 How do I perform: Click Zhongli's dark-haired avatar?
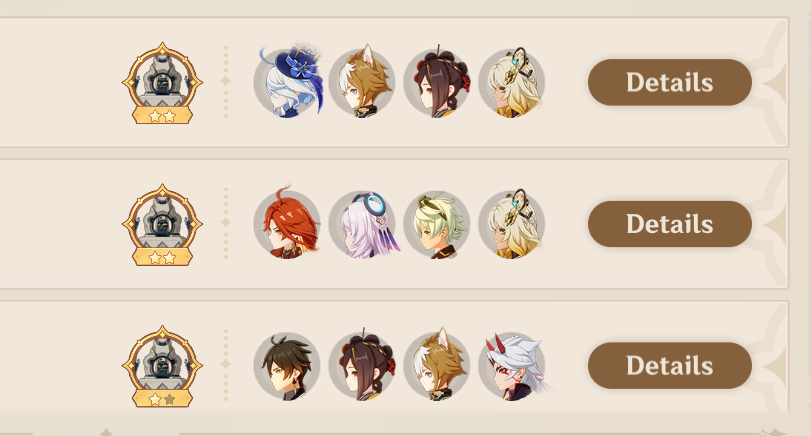287,365
